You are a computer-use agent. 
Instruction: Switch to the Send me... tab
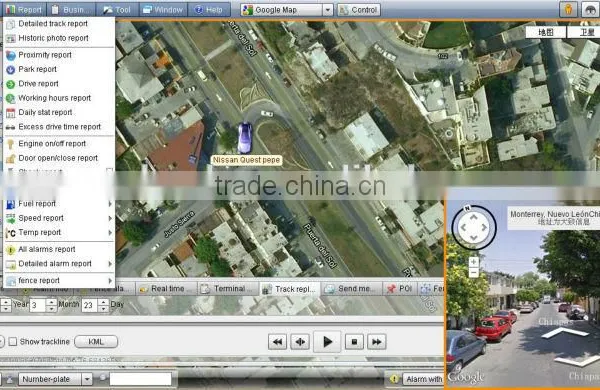click(x=352, y=289)
